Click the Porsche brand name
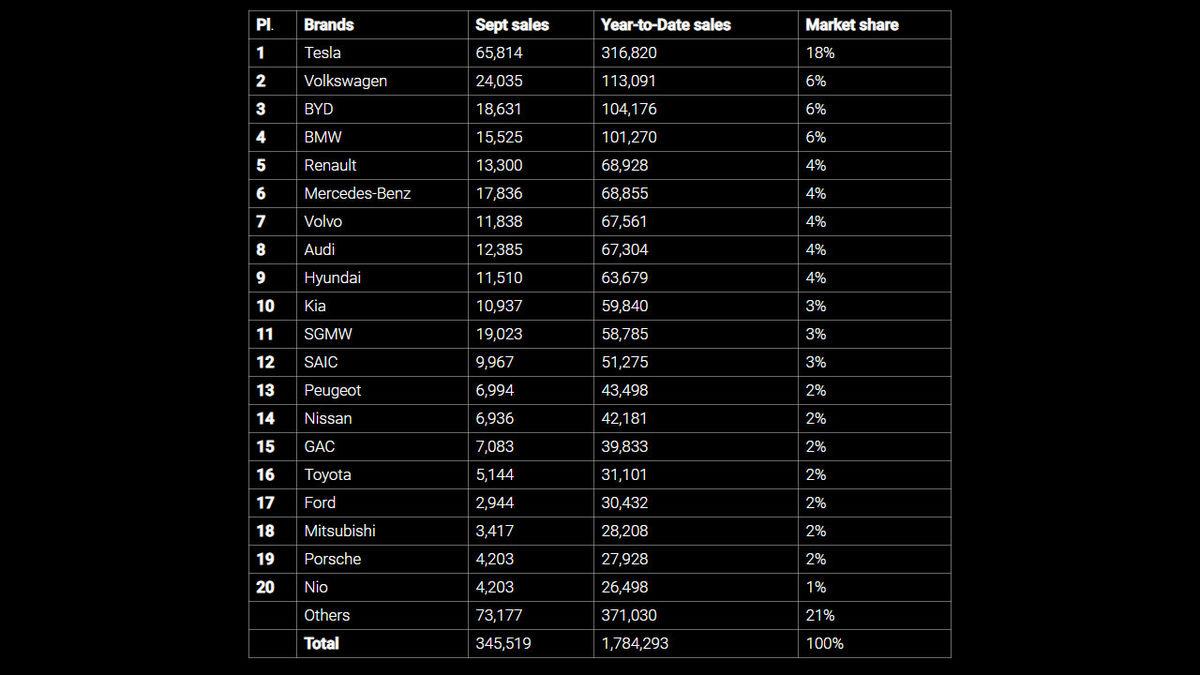1200x675 pixels. (333, 559)
